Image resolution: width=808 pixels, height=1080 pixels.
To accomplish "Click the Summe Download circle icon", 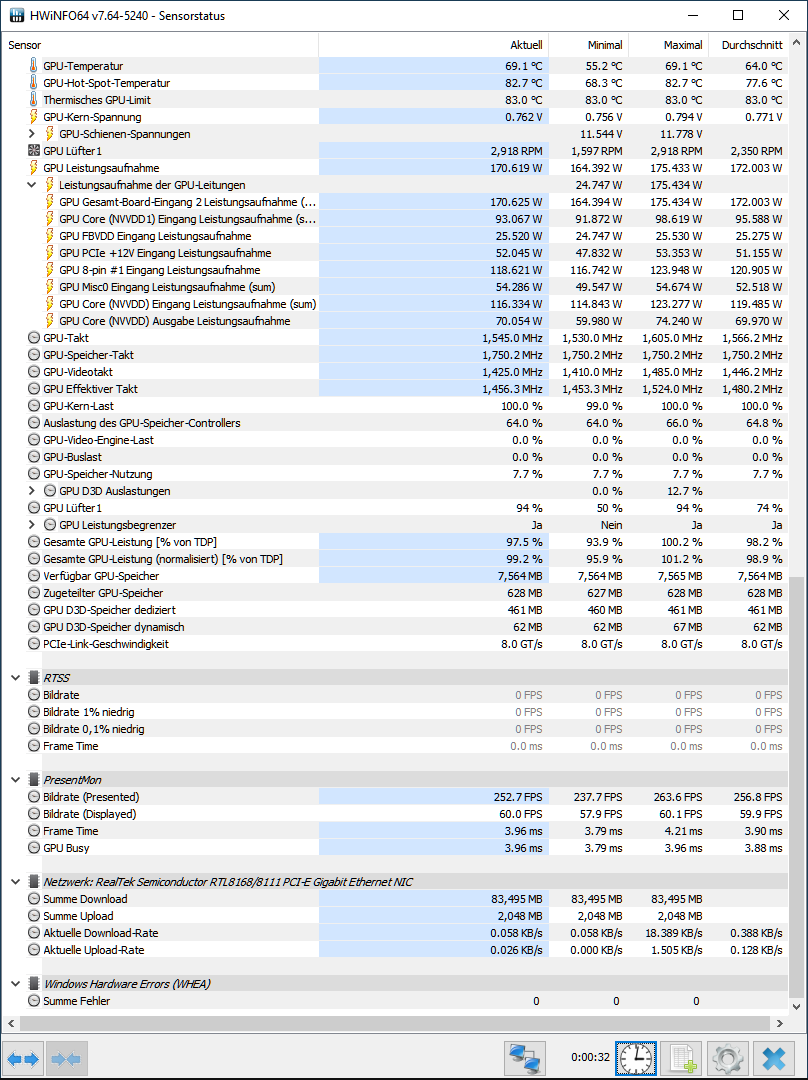I will click(34, 899).
